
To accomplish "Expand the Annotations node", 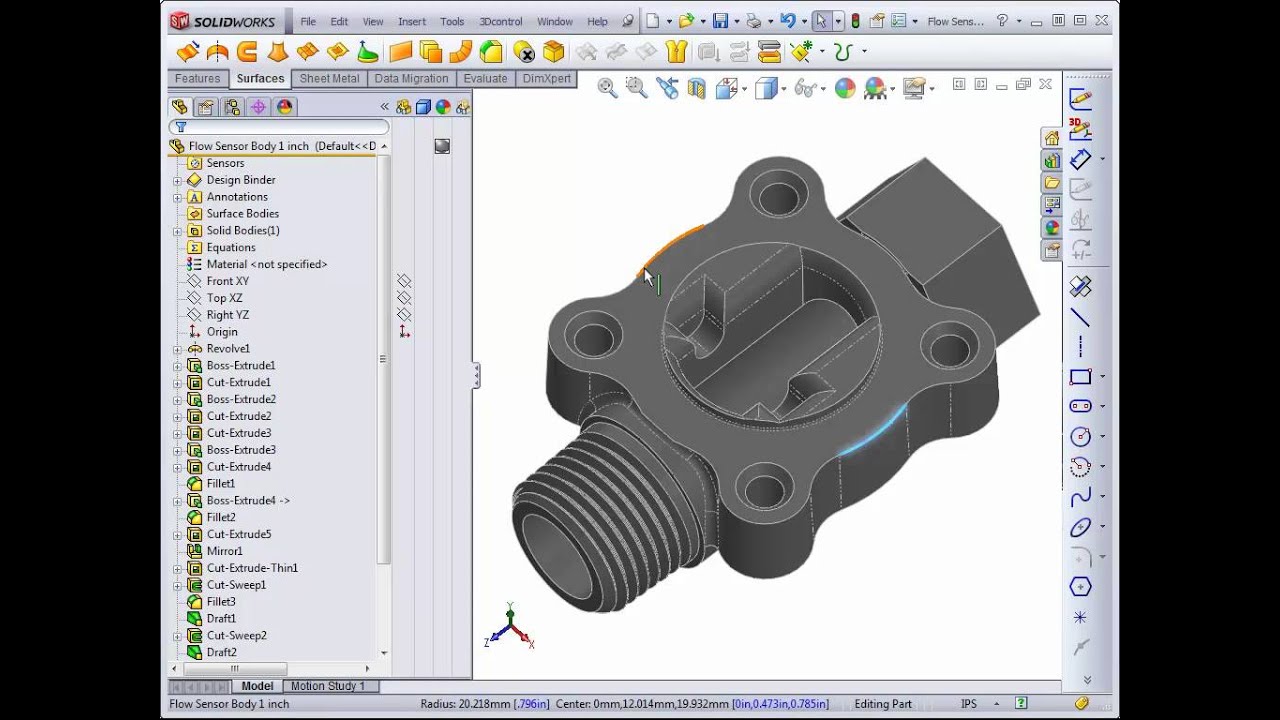I will tap(178, 197).
